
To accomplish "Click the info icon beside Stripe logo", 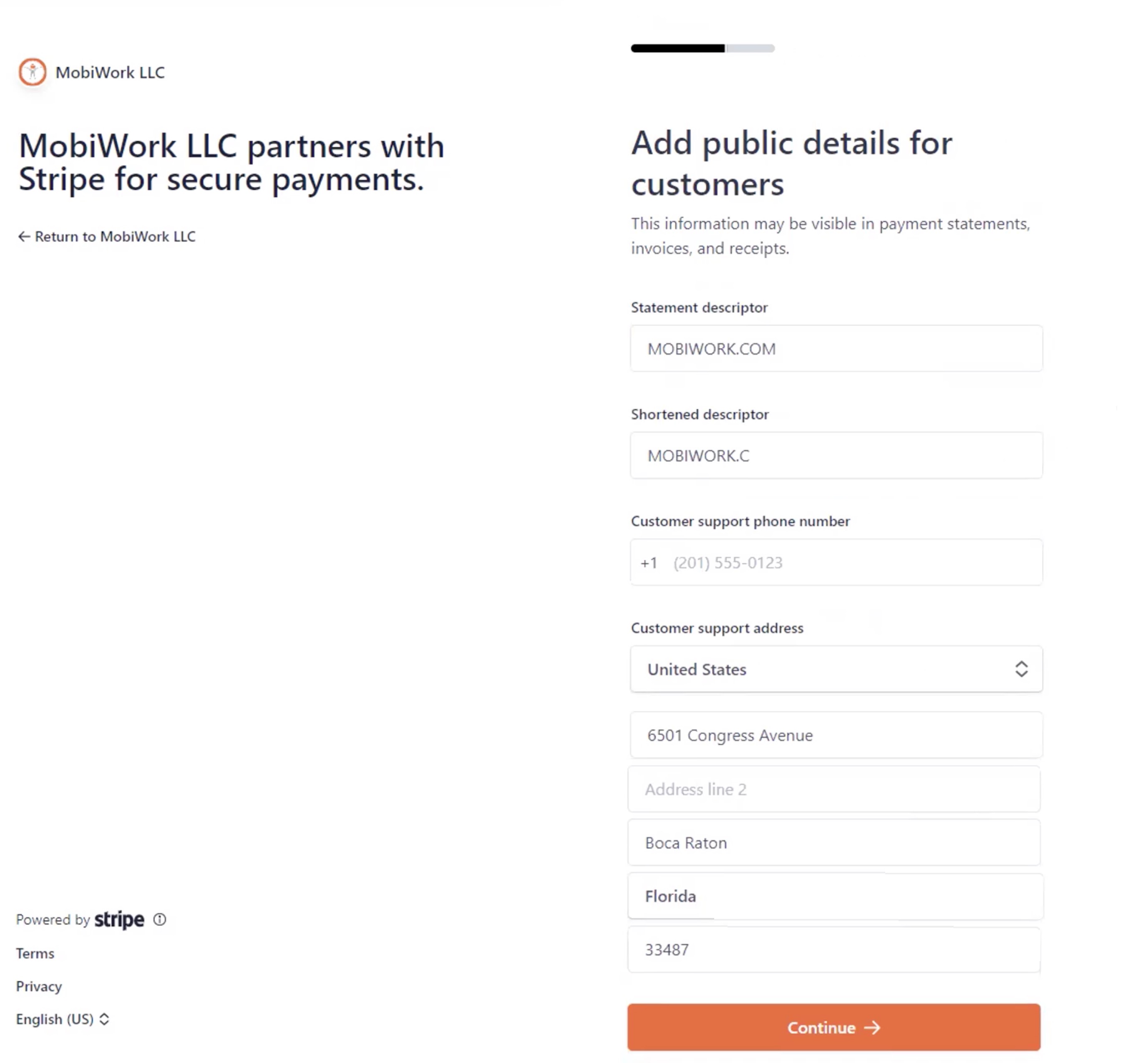I will [x=159, y=919].
